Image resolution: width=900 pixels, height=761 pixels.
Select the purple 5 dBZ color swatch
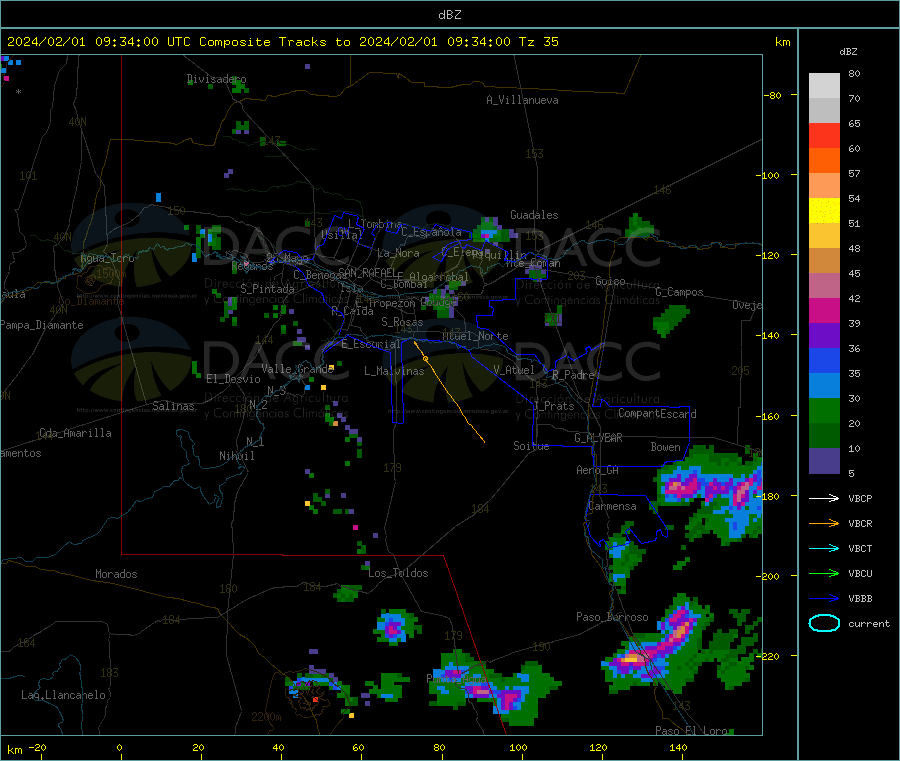click(824, 461)
